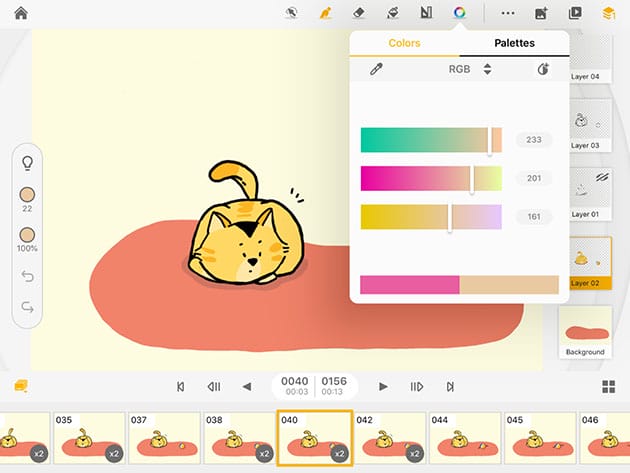Open the three-dot more options menu
The image size is (630, 473).
click(x=508, y=13)
